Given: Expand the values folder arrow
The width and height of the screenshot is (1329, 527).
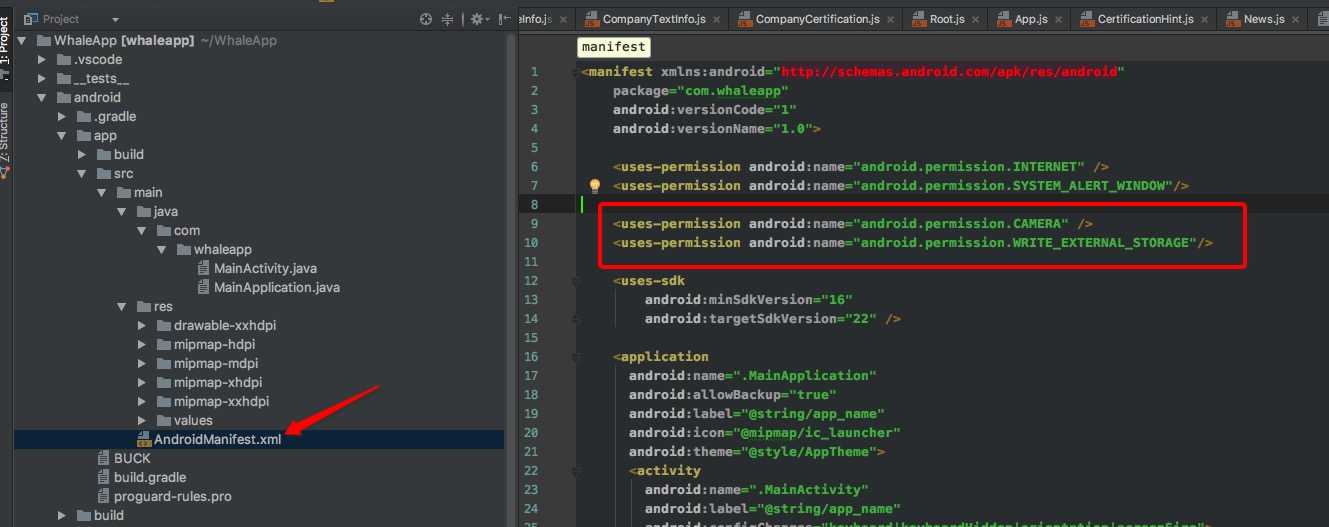Looking at the screenshot, I should tap(141, 421).
